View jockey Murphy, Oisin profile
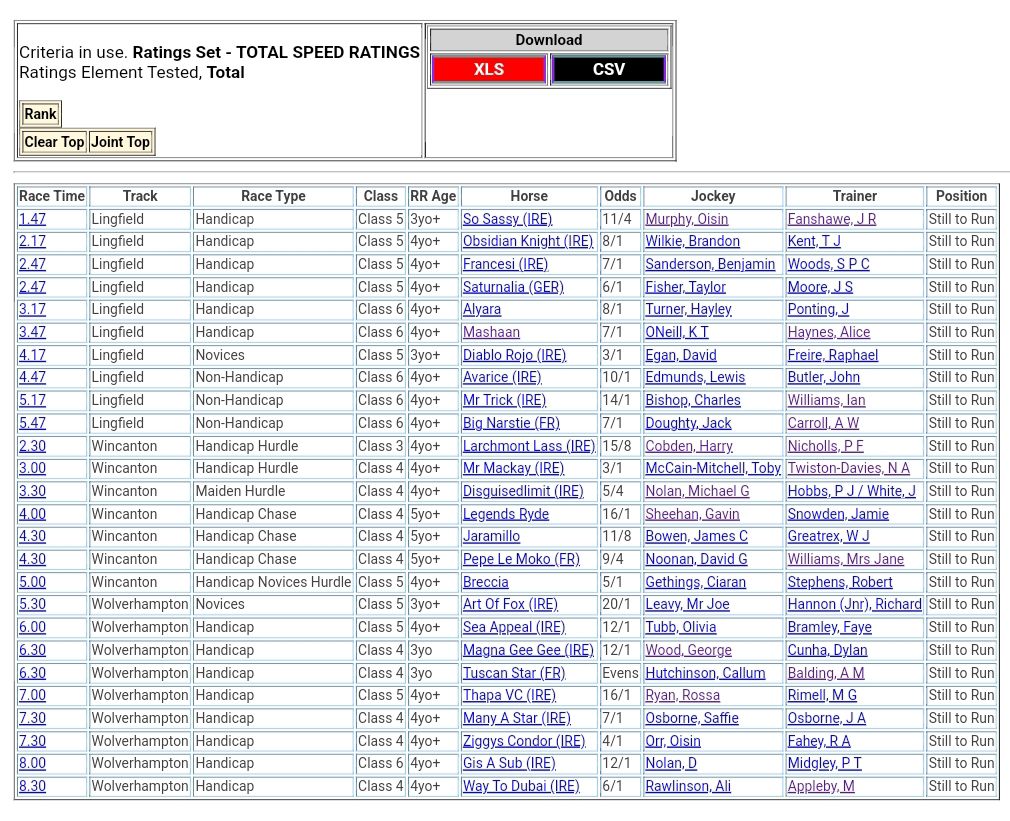 [686, 219]
